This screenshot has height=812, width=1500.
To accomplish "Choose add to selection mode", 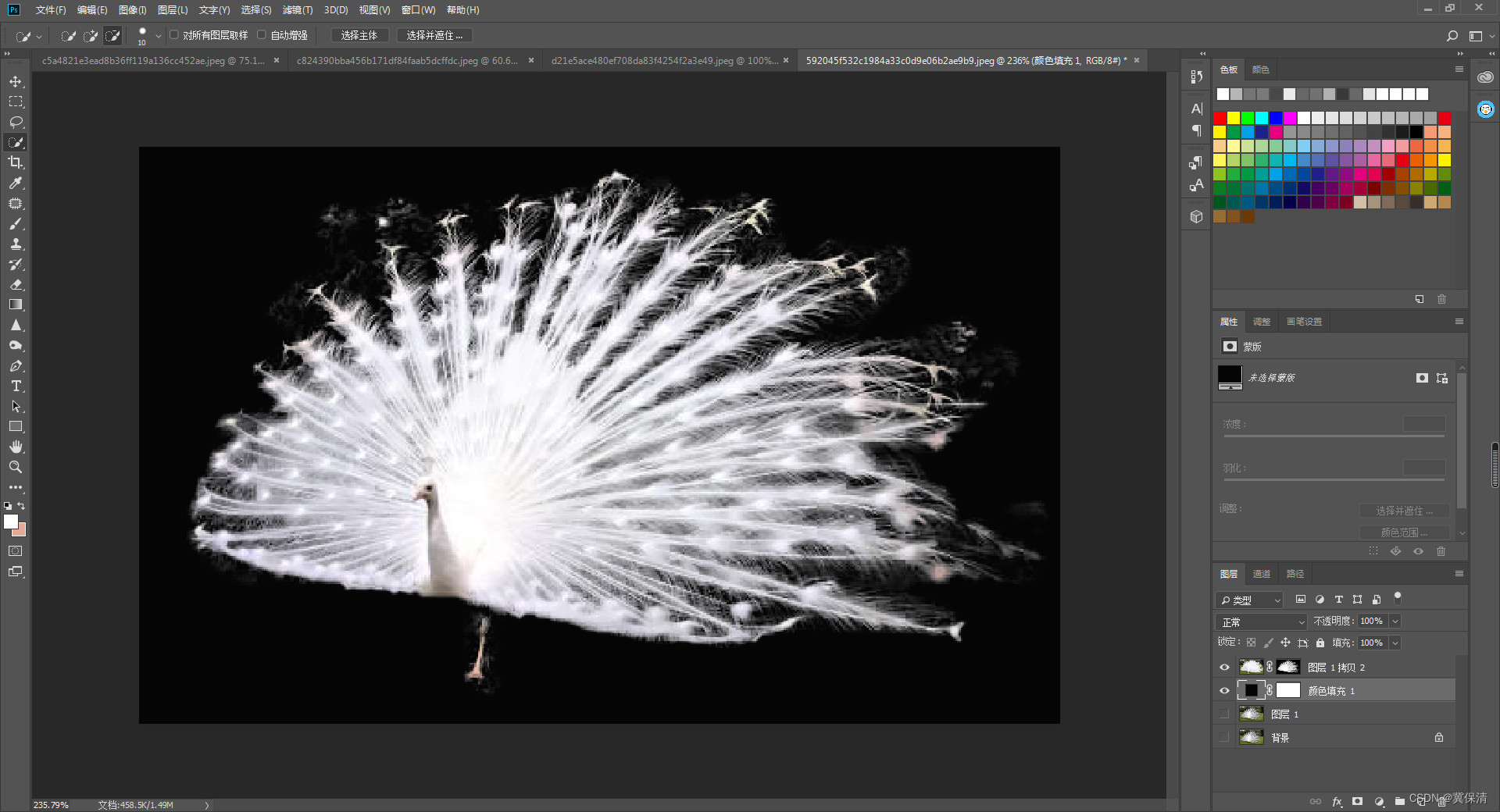I will coord(91,35).
